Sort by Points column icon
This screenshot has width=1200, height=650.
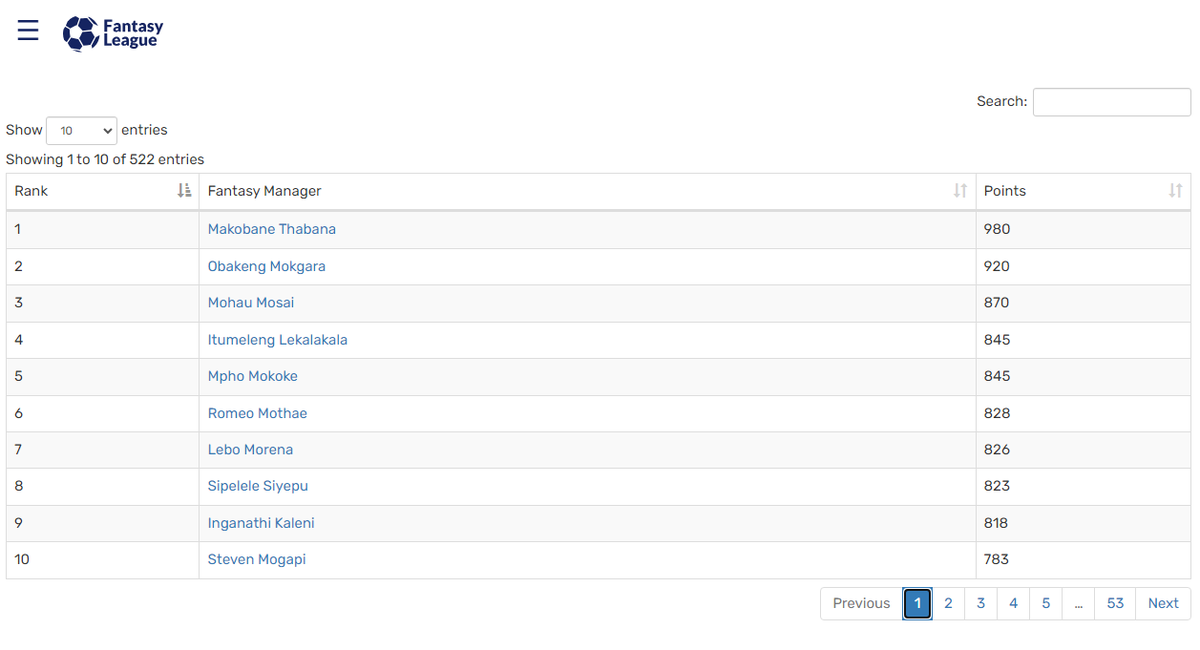(1175, 191)
